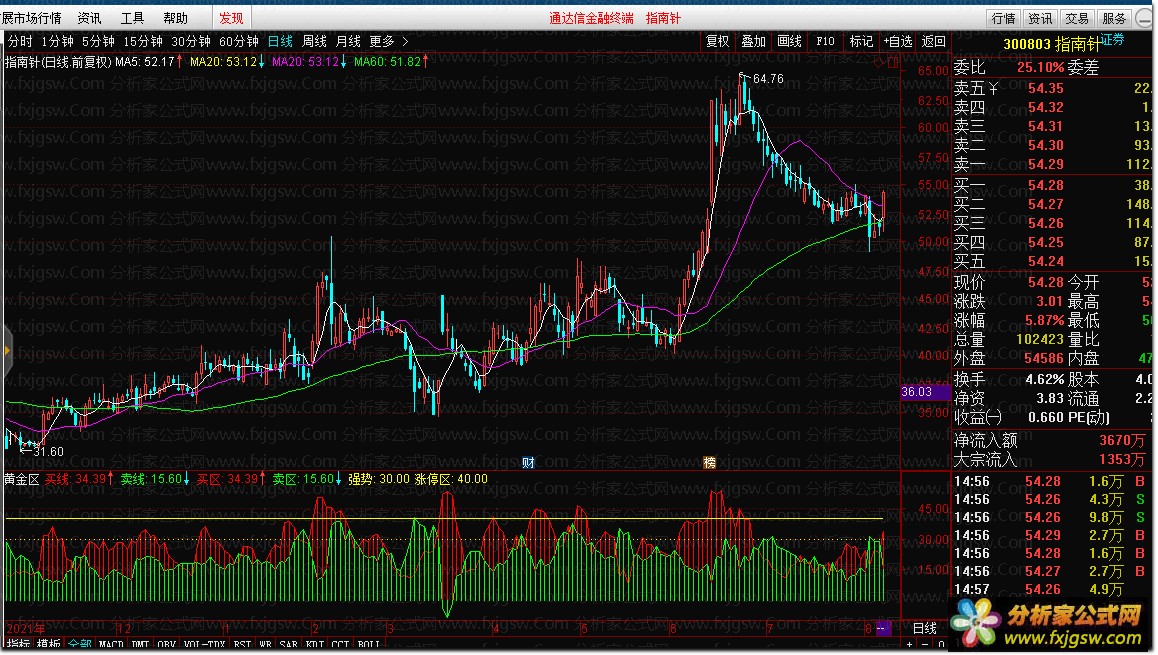This screenshot has width=1158, height=655.
Task: Click the purple box on time axis
Action: point(883,628)
